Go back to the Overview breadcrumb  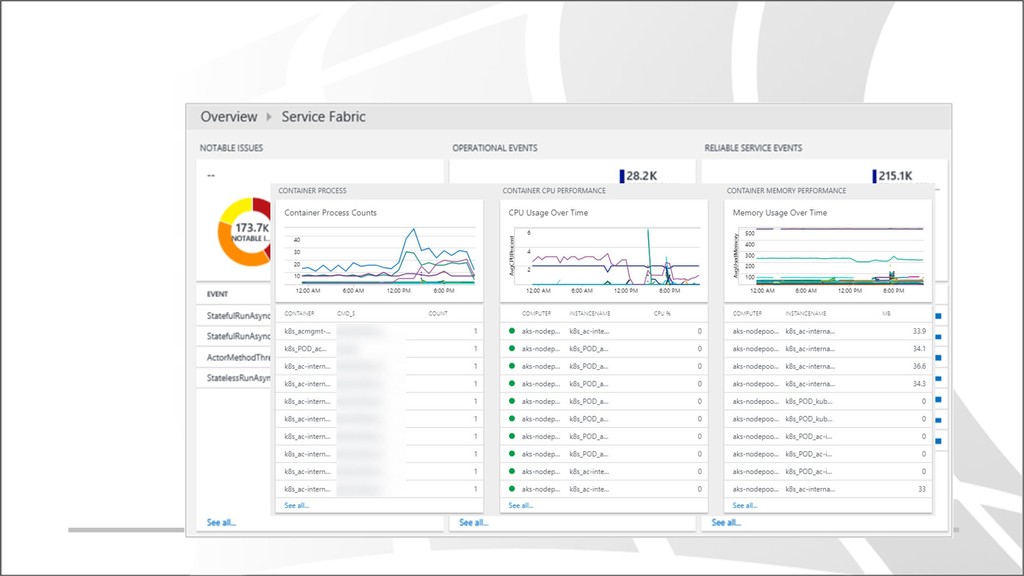coord(229,117)
